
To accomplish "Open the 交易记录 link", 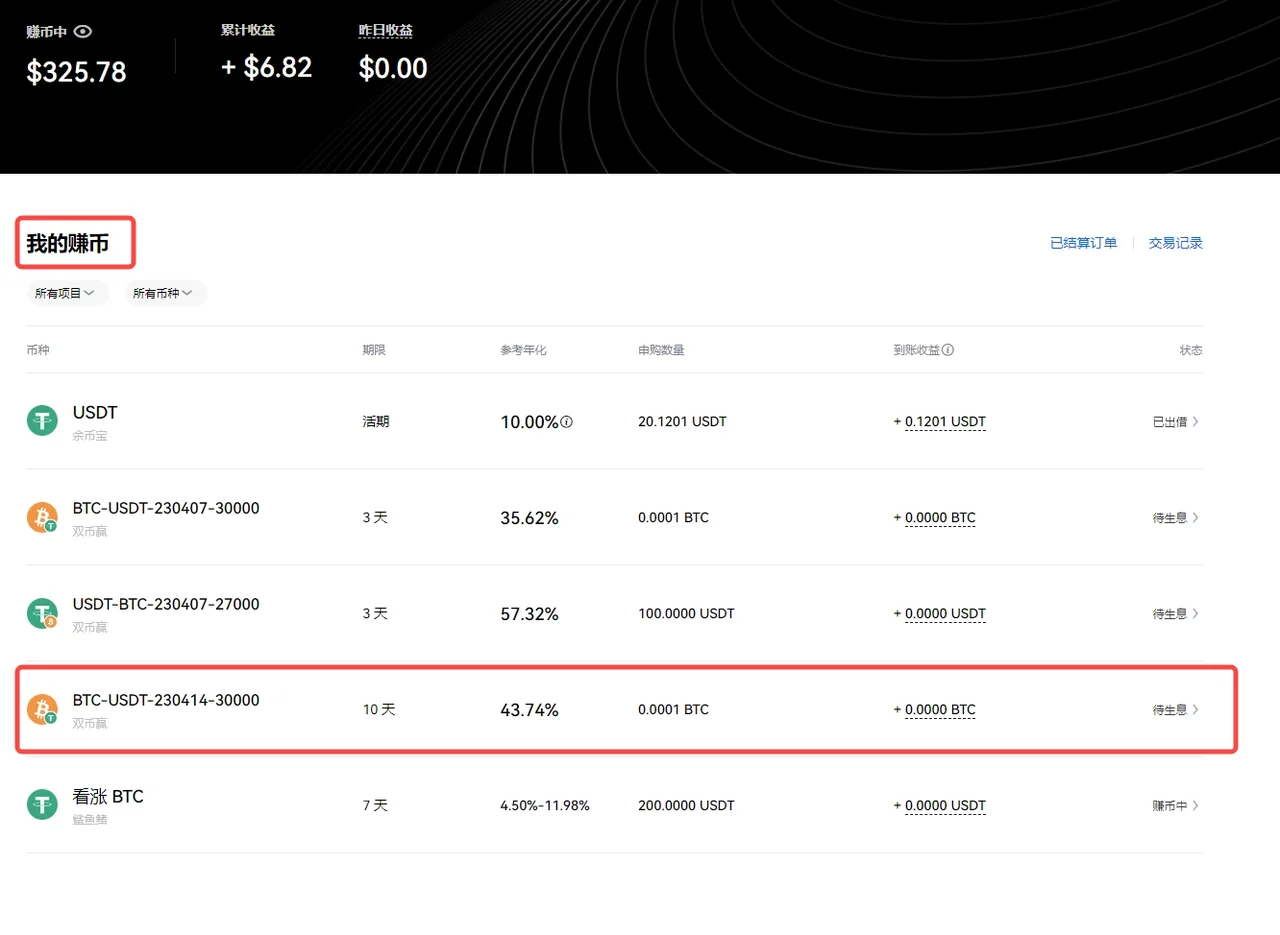I will point(1176,243).
